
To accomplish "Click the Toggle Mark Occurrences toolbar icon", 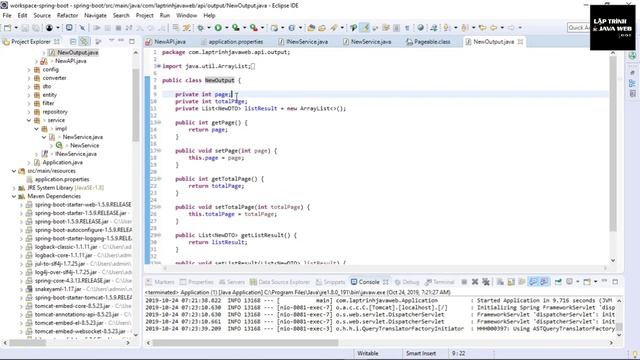I will 365,28.
